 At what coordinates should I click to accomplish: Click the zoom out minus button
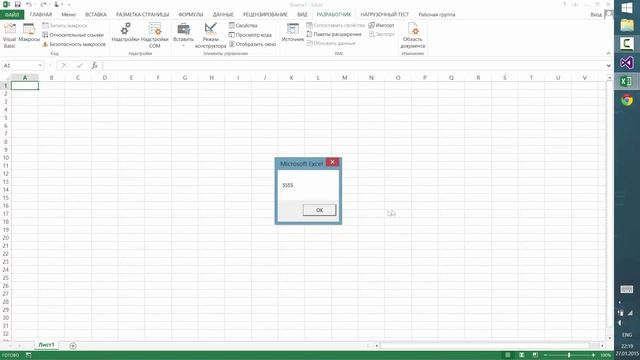(x=545, y=355)
